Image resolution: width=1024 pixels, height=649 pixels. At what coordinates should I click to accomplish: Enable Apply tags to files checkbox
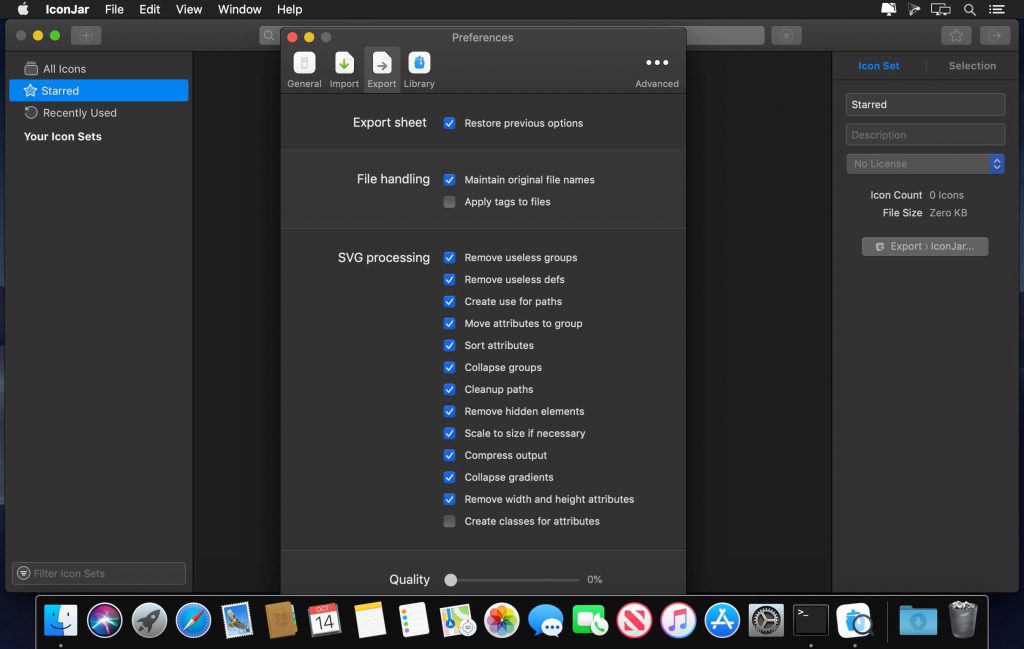[450, 202]
